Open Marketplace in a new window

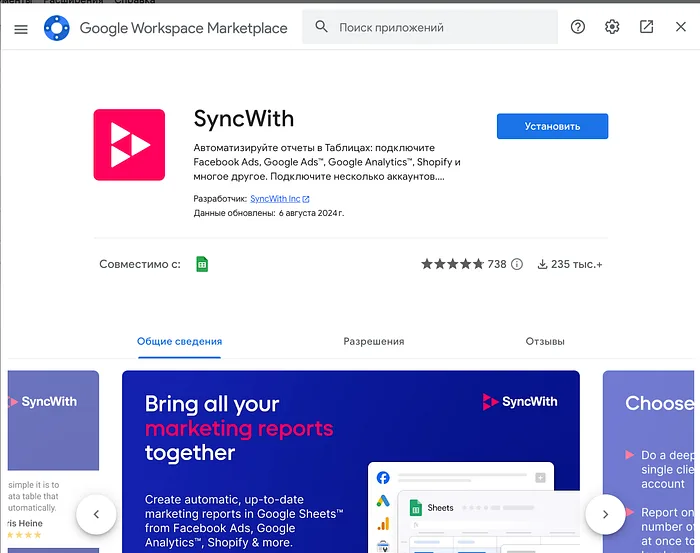click(x=646, y=27)
